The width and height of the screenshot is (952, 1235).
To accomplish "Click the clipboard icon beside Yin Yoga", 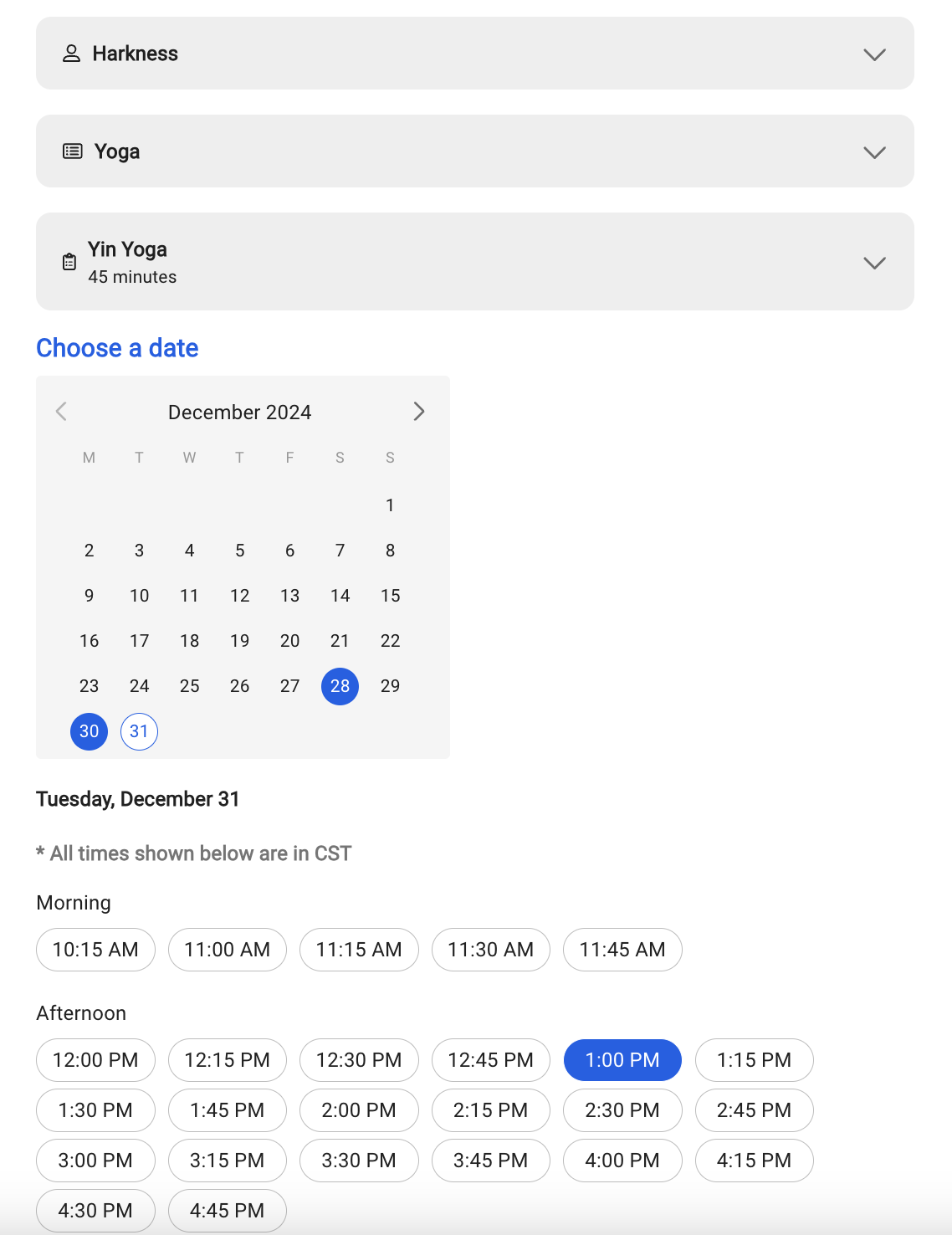I will click(69, 262).
